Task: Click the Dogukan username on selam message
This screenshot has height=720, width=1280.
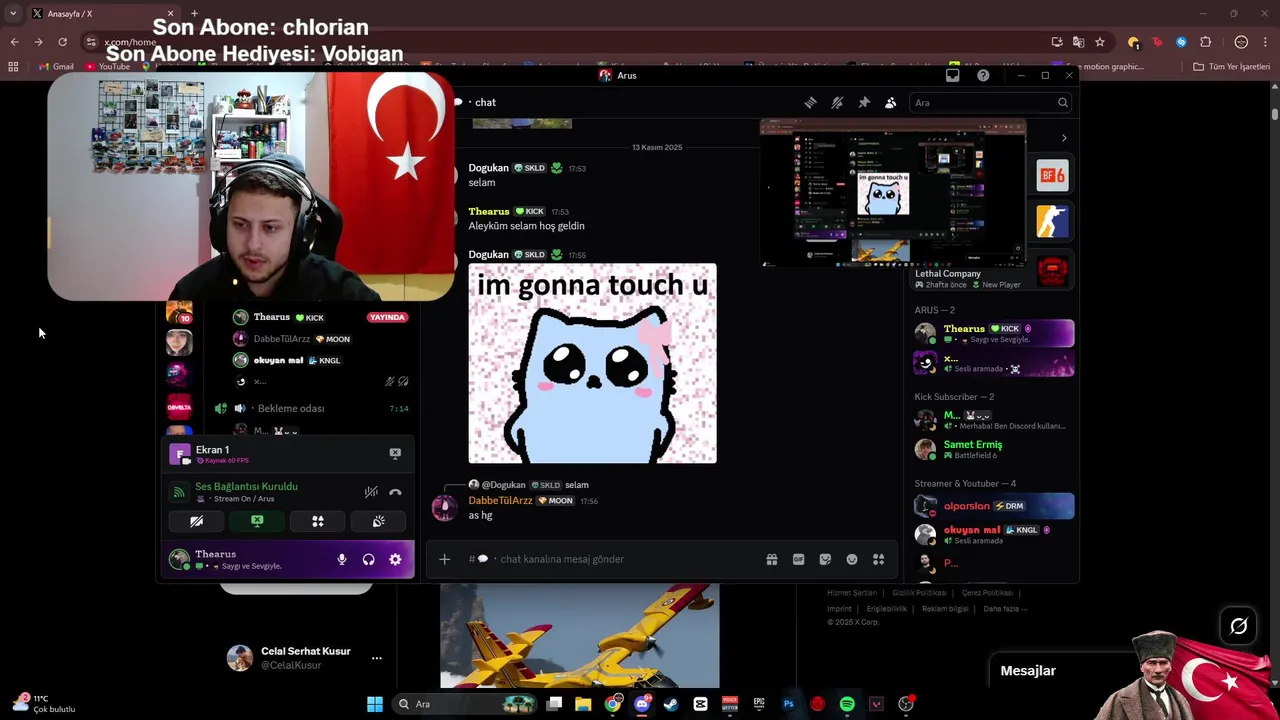Action: click(488, 168)
